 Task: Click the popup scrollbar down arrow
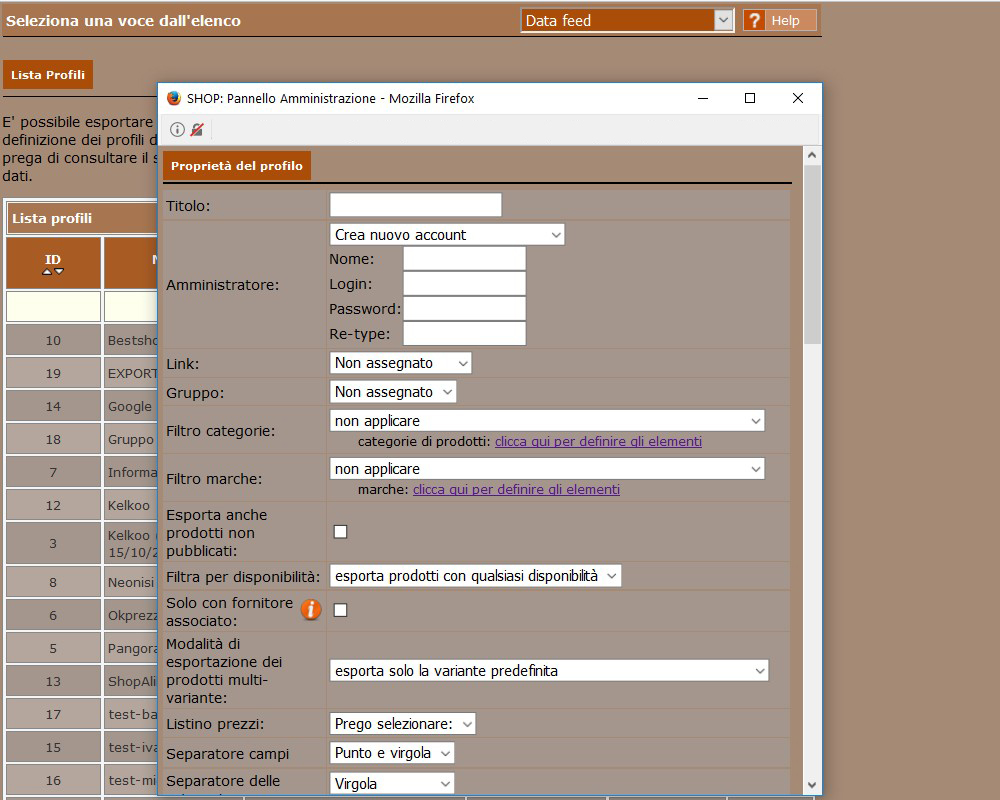click(812, 785)
